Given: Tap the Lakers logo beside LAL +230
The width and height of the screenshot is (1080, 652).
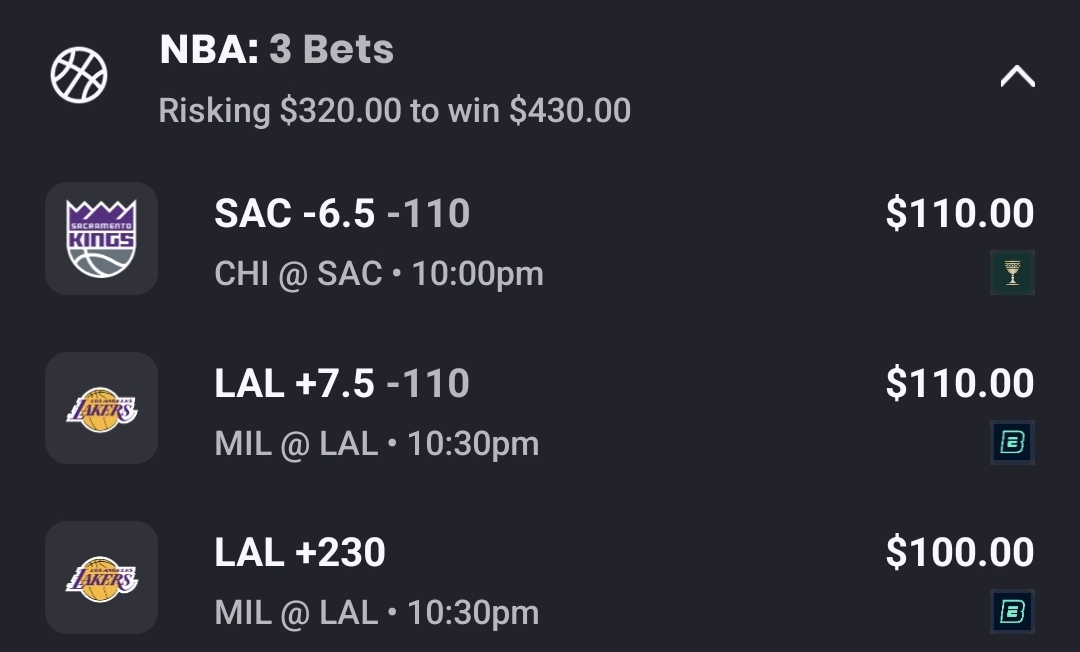Looking at the screenshot, I should tap(101, 577).
